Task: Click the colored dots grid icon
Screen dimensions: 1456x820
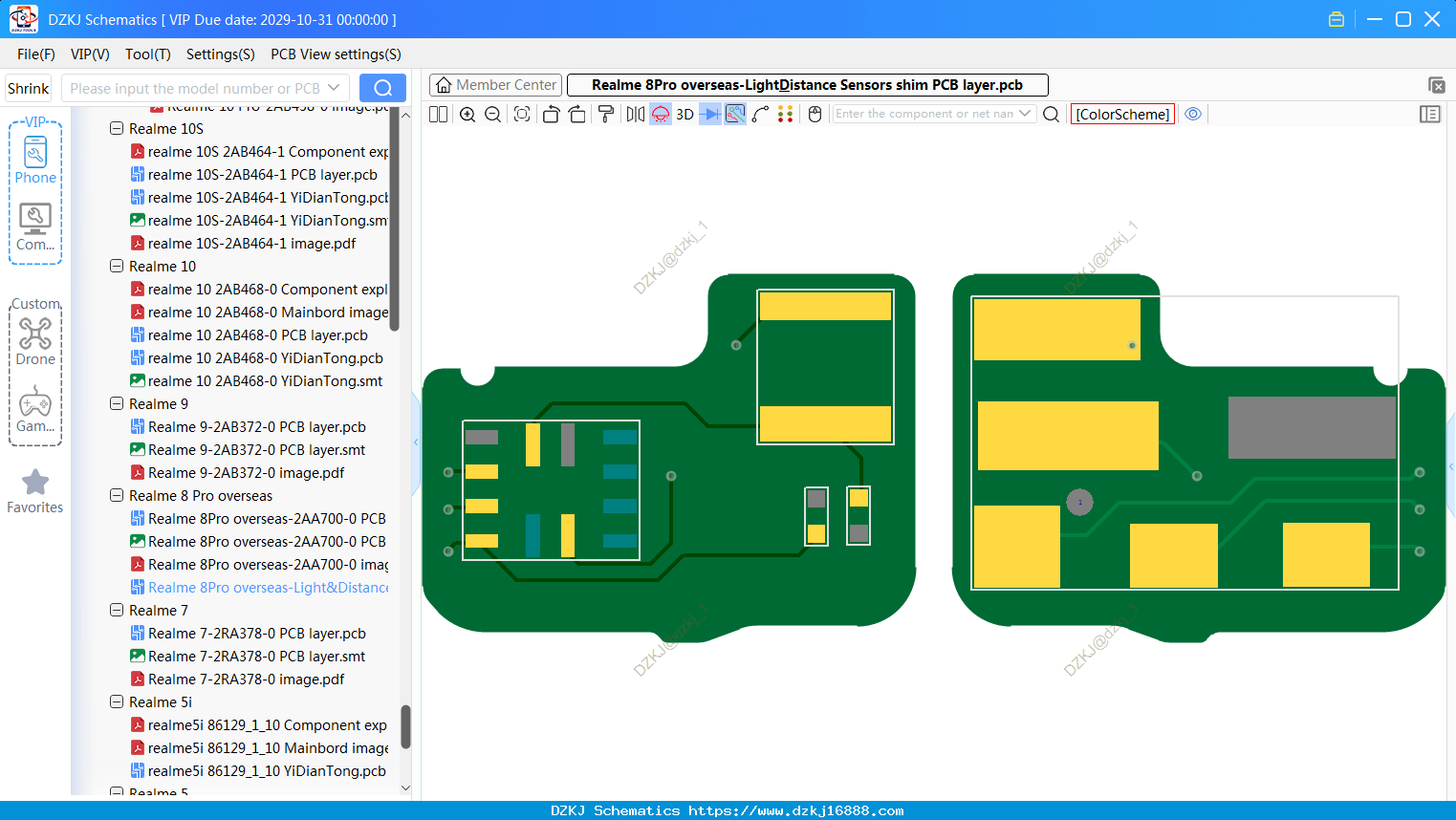Action: click(785, 114)
